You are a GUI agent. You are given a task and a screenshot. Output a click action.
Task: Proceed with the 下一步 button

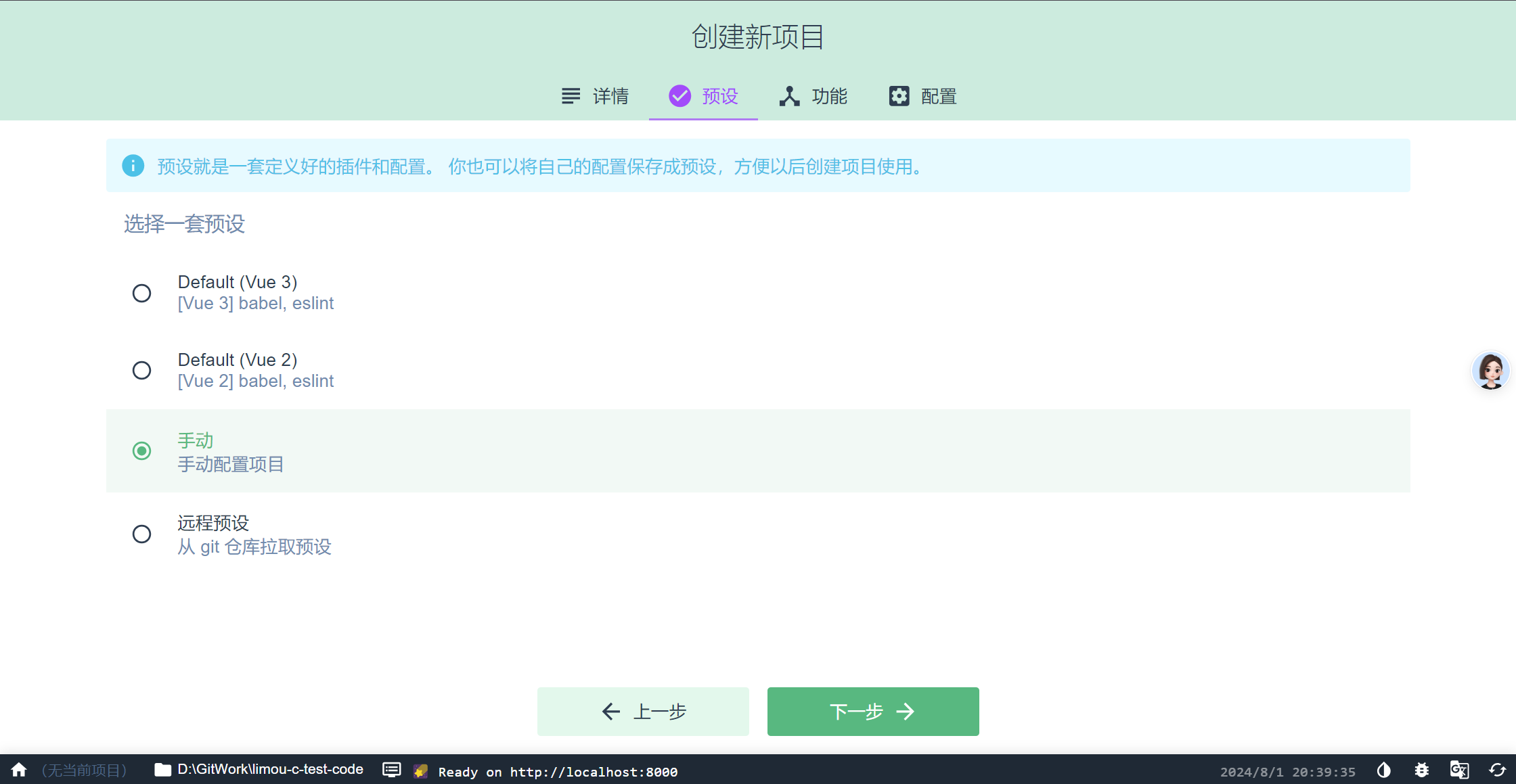pos(873,712)
